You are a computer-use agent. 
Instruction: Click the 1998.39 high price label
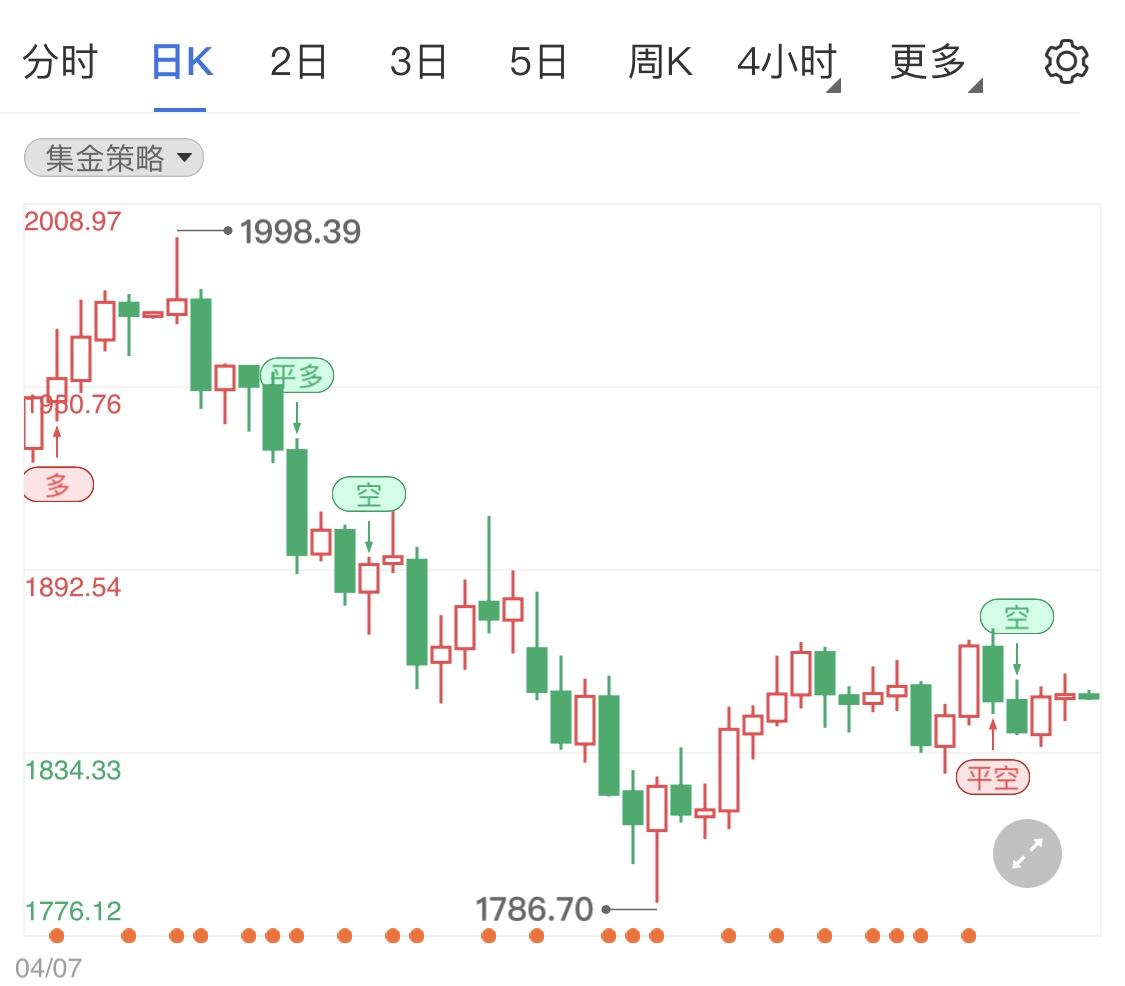[x=300, y=232]
